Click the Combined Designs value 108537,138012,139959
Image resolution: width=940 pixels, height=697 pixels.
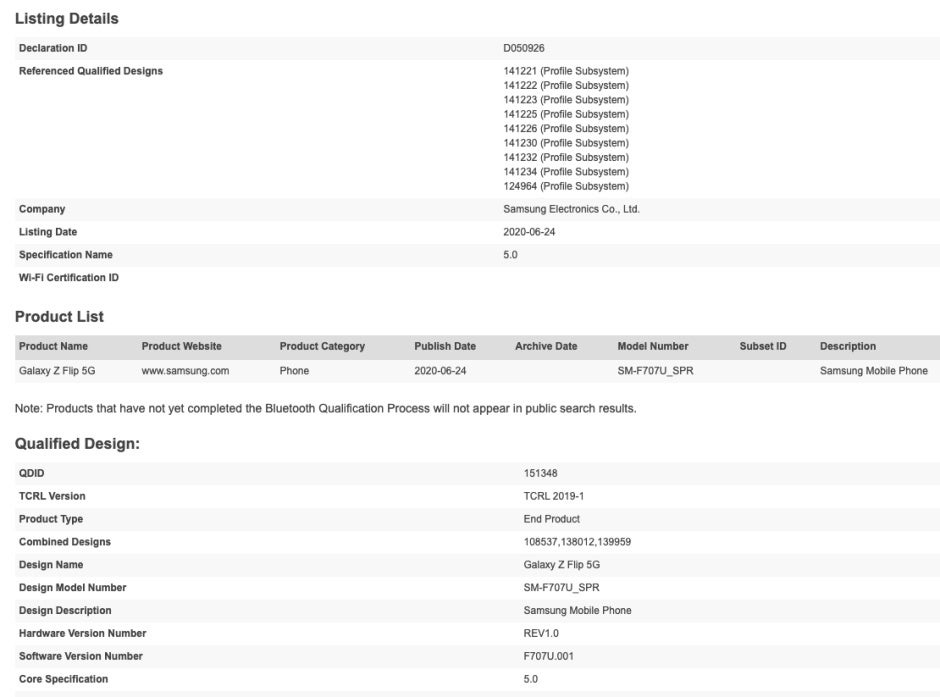tap(577, 542)
